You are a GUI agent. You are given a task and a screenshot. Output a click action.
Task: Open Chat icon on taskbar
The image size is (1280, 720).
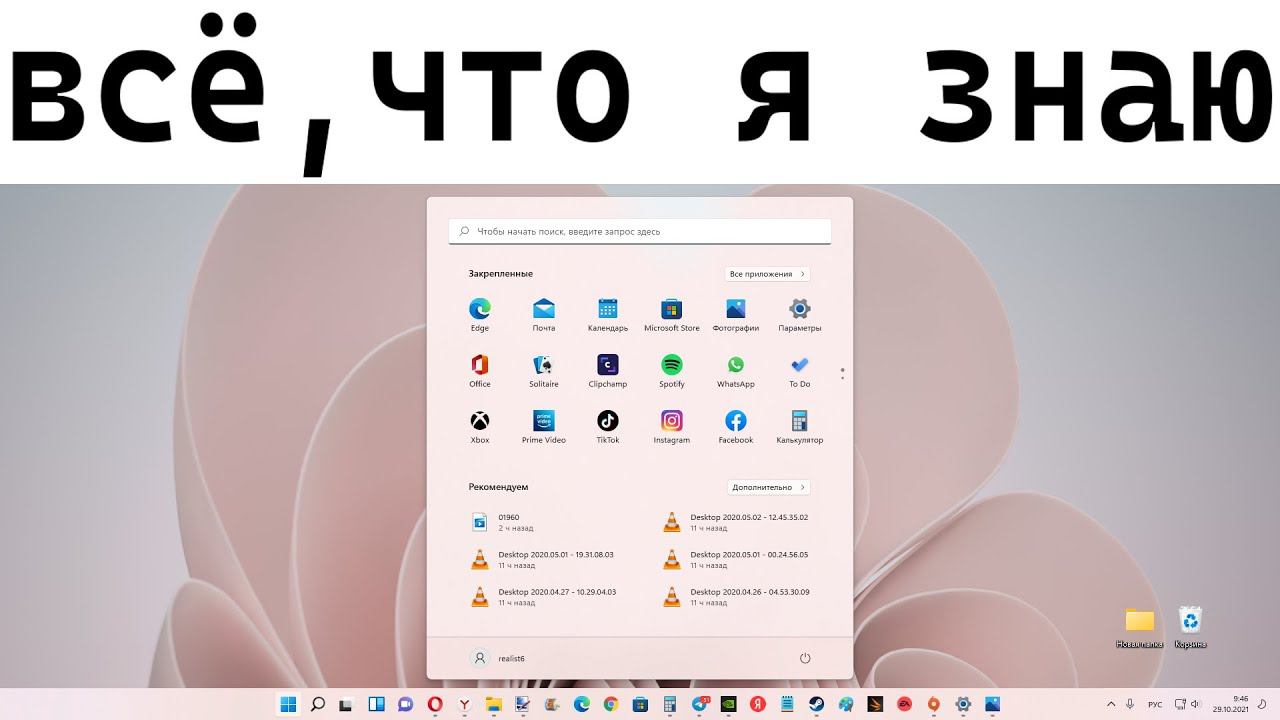tap(406, 704)
